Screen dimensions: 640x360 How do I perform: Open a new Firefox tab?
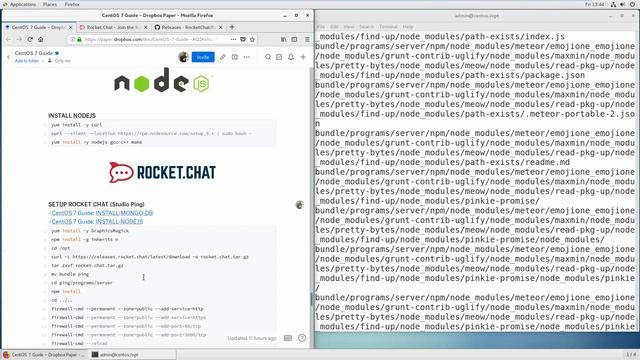pyautogui.click(x=232, y=27)
